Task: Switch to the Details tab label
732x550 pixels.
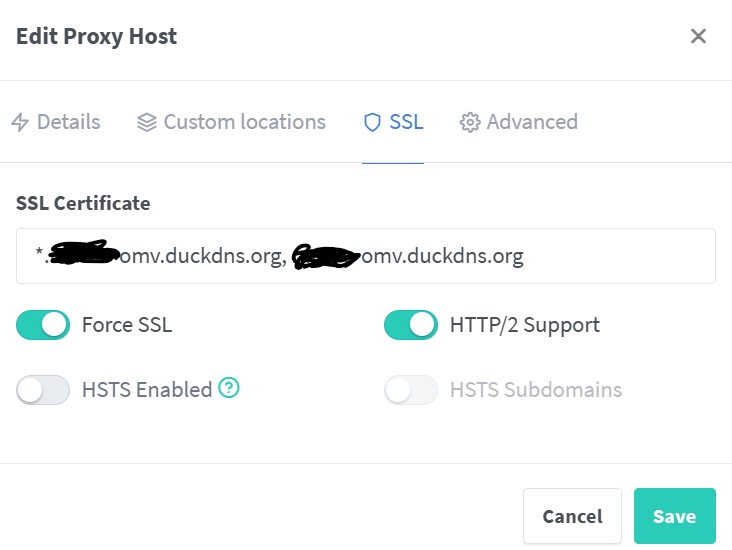Action: pyautogui.click(x=68, y=122)
